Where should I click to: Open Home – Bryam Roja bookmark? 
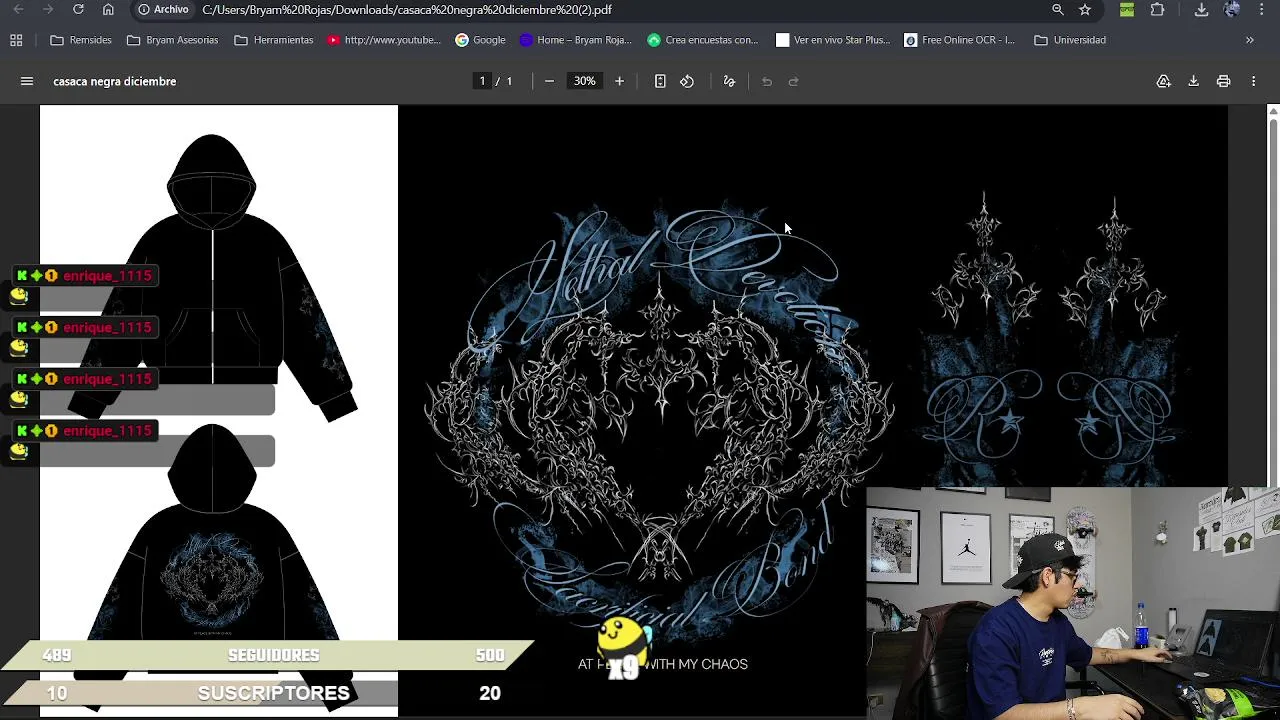point(576,40)
